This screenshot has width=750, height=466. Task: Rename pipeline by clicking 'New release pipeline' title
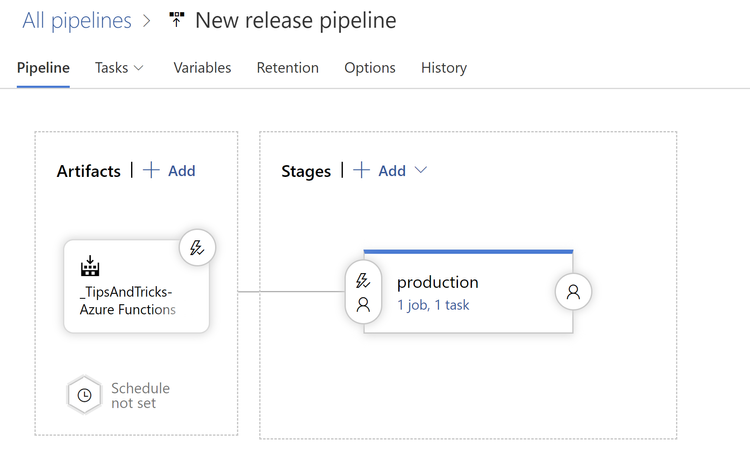tap(295, 20)
